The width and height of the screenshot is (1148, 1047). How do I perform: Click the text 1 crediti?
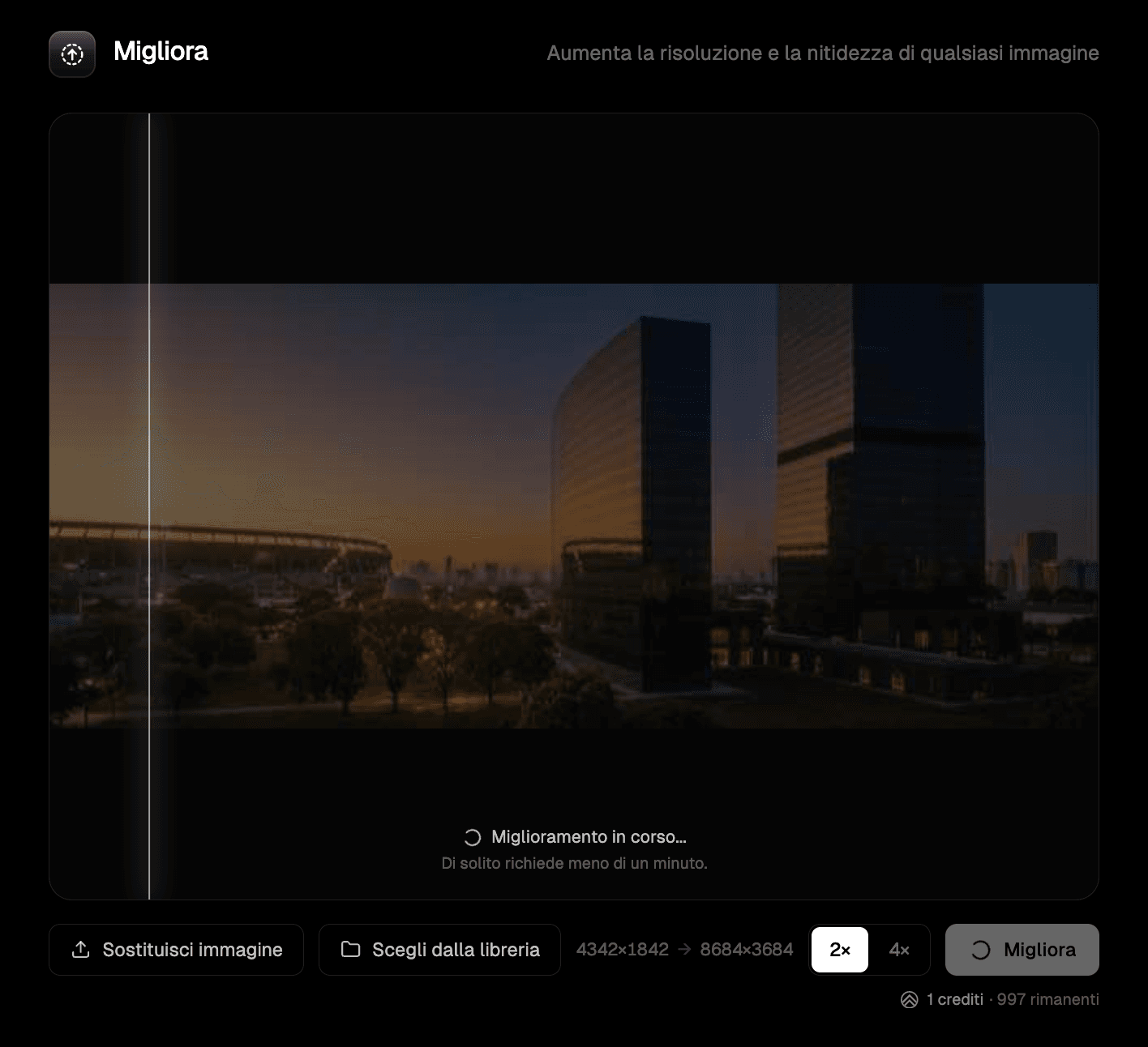click(955, 1000)
